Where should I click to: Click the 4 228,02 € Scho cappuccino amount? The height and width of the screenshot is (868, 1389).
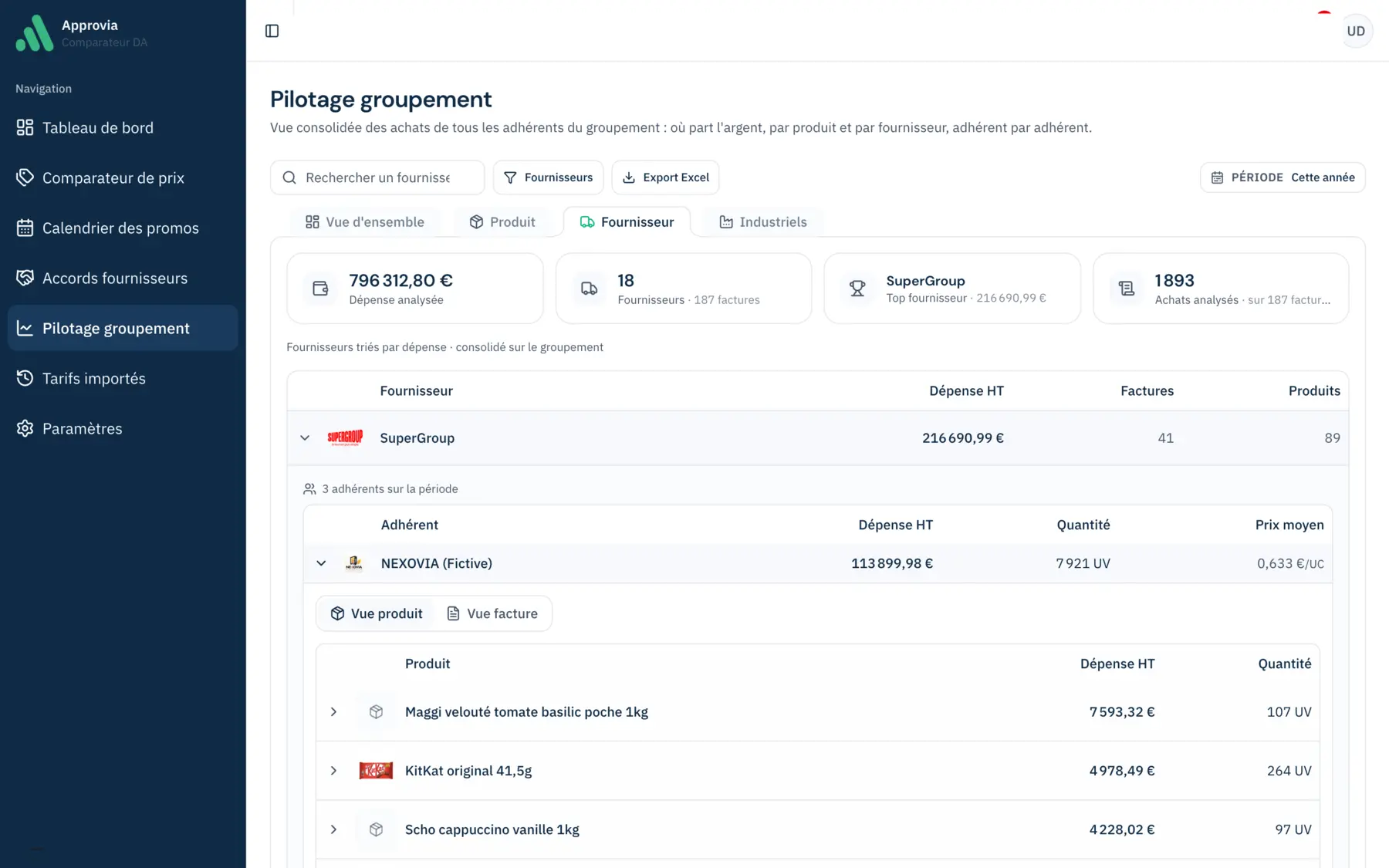pos(1122,829)
